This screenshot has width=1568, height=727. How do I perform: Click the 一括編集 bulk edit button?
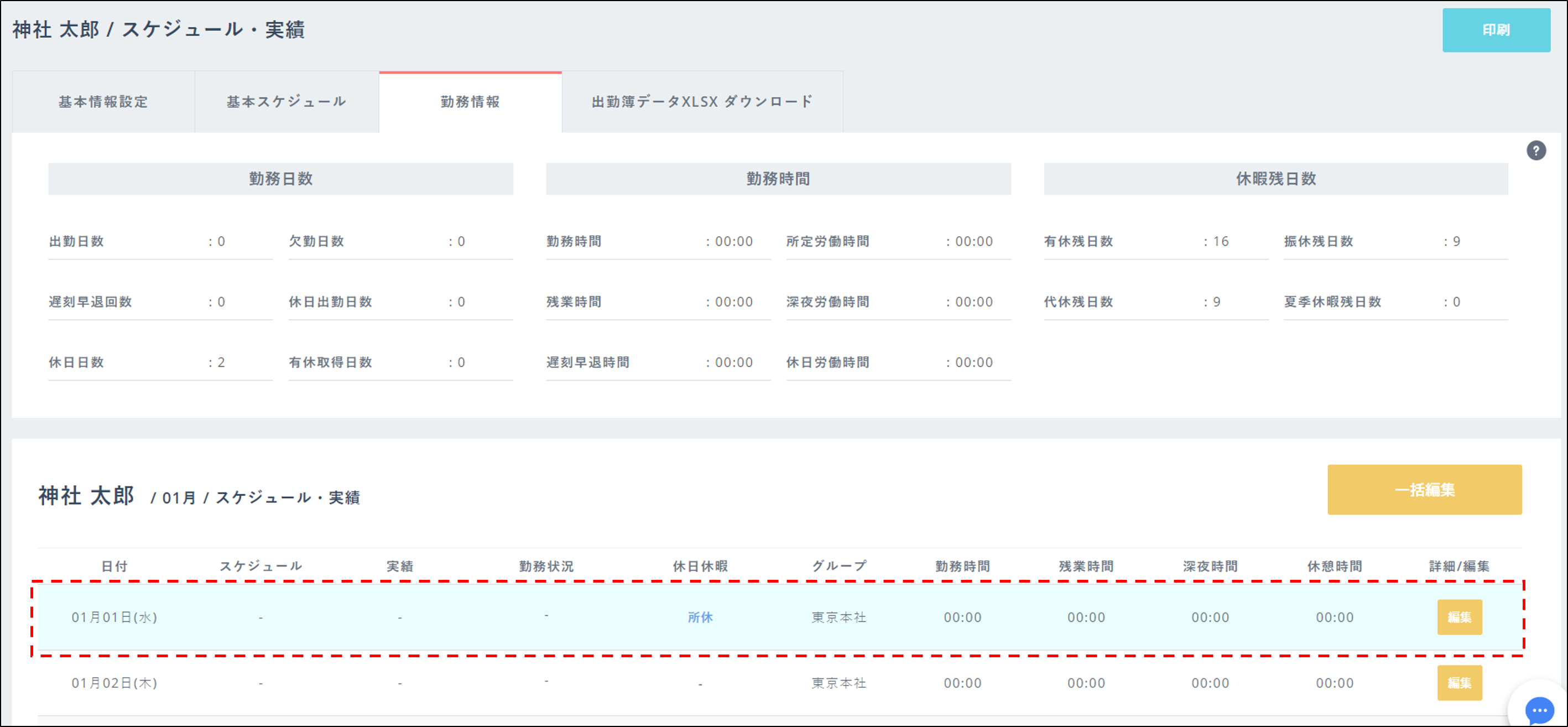click(x=1424, y=490)
